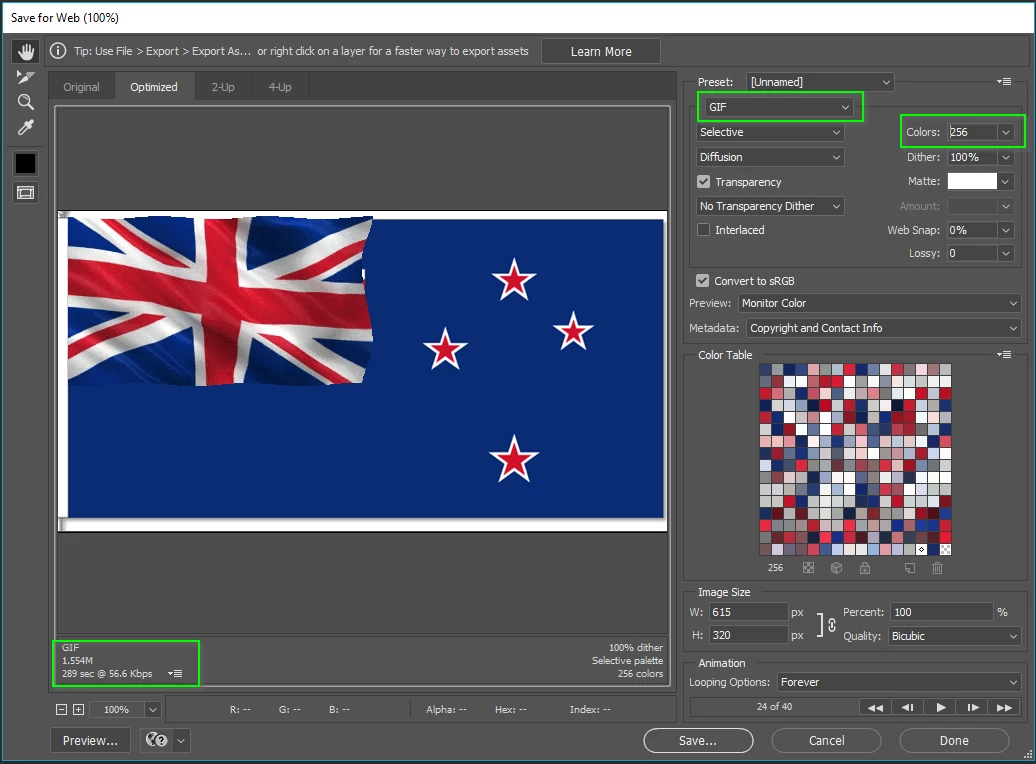Click the Save... button
Image resolution: width=1036 pixels, height=764 pixels.
pos(698,740)
